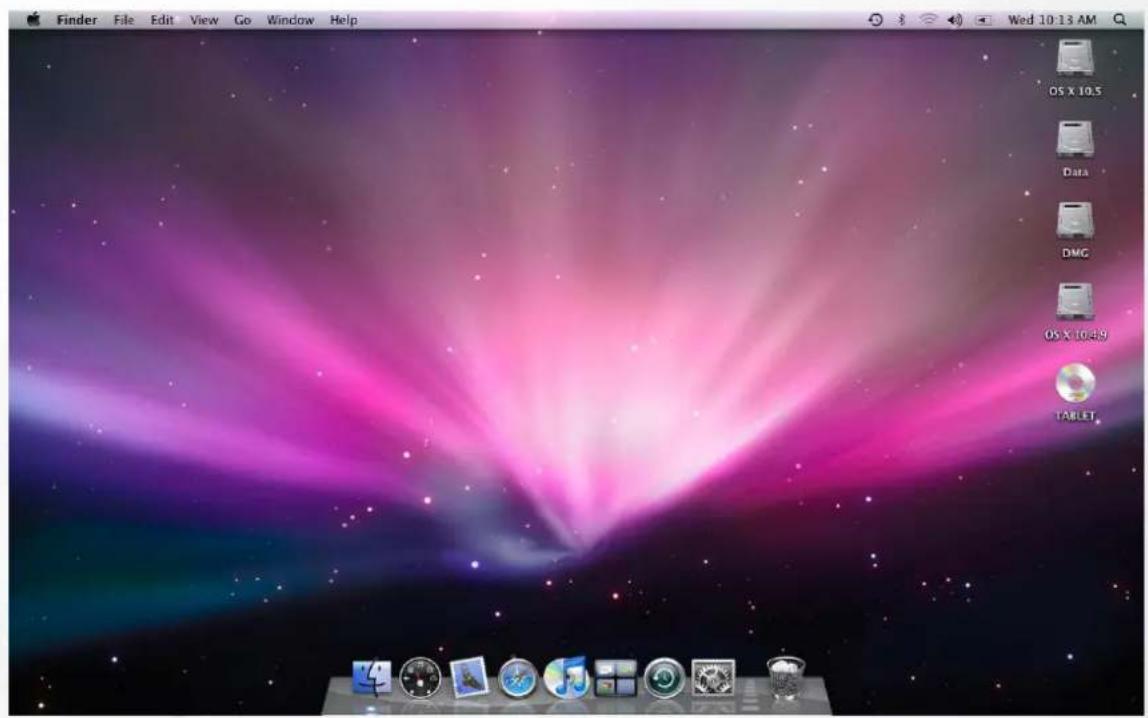Select the OS X 10.4.9 drive icon
This screenshot has height=718, width=1148.
click(x=1075, y=302)
